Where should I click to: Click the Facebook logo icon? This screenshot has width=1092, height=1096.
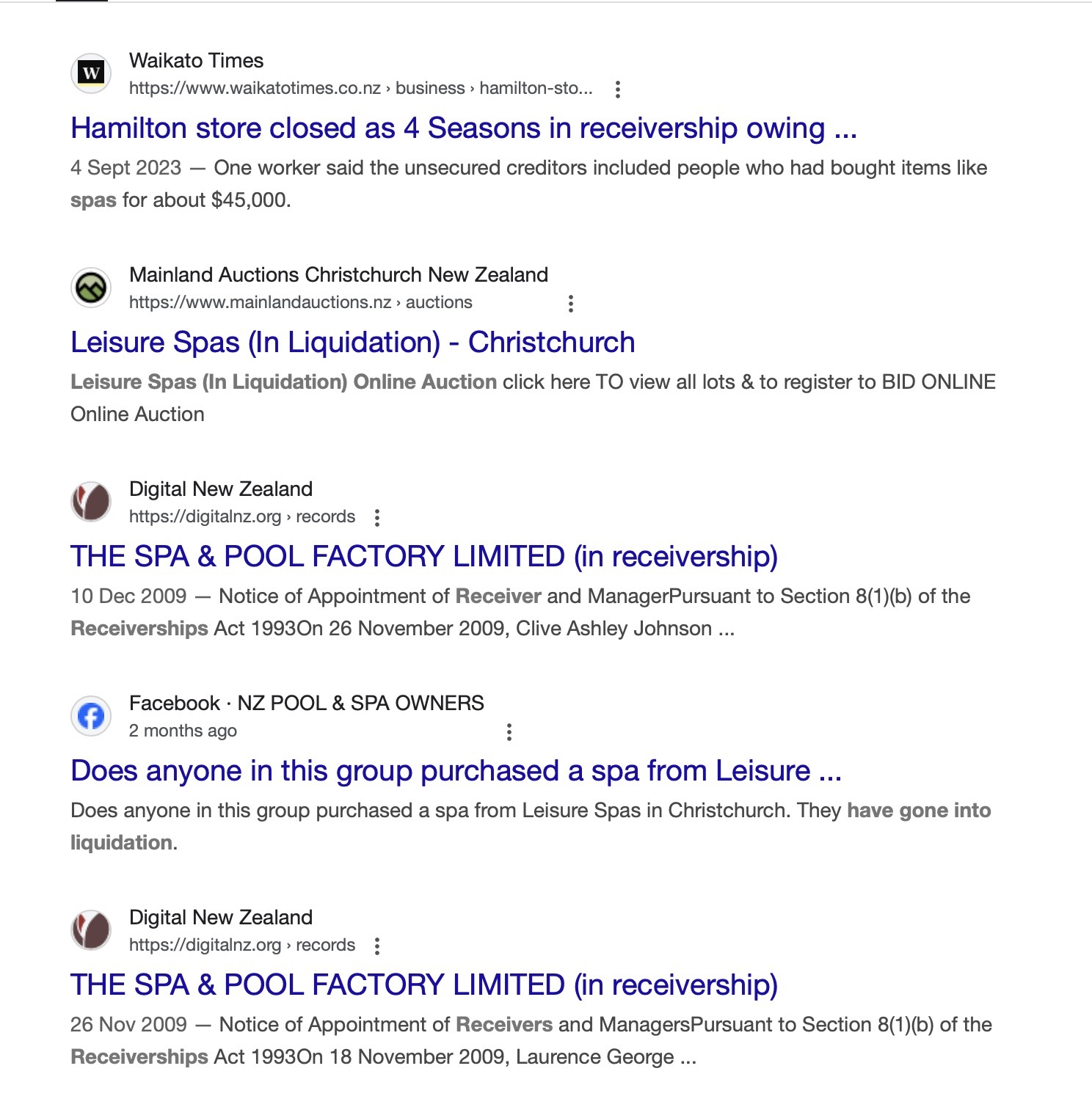point(91,716)
